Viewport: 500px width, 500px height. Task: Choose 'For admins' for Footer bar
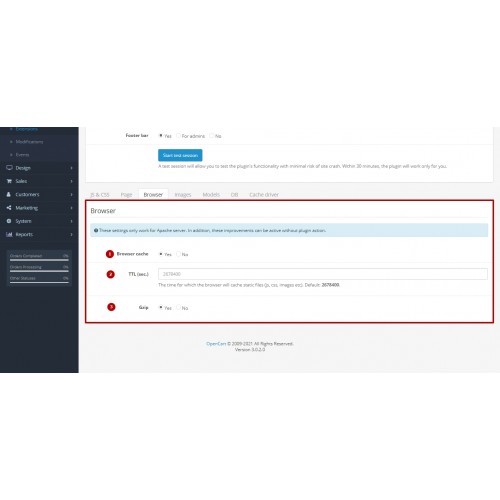(x=178, y=136)
